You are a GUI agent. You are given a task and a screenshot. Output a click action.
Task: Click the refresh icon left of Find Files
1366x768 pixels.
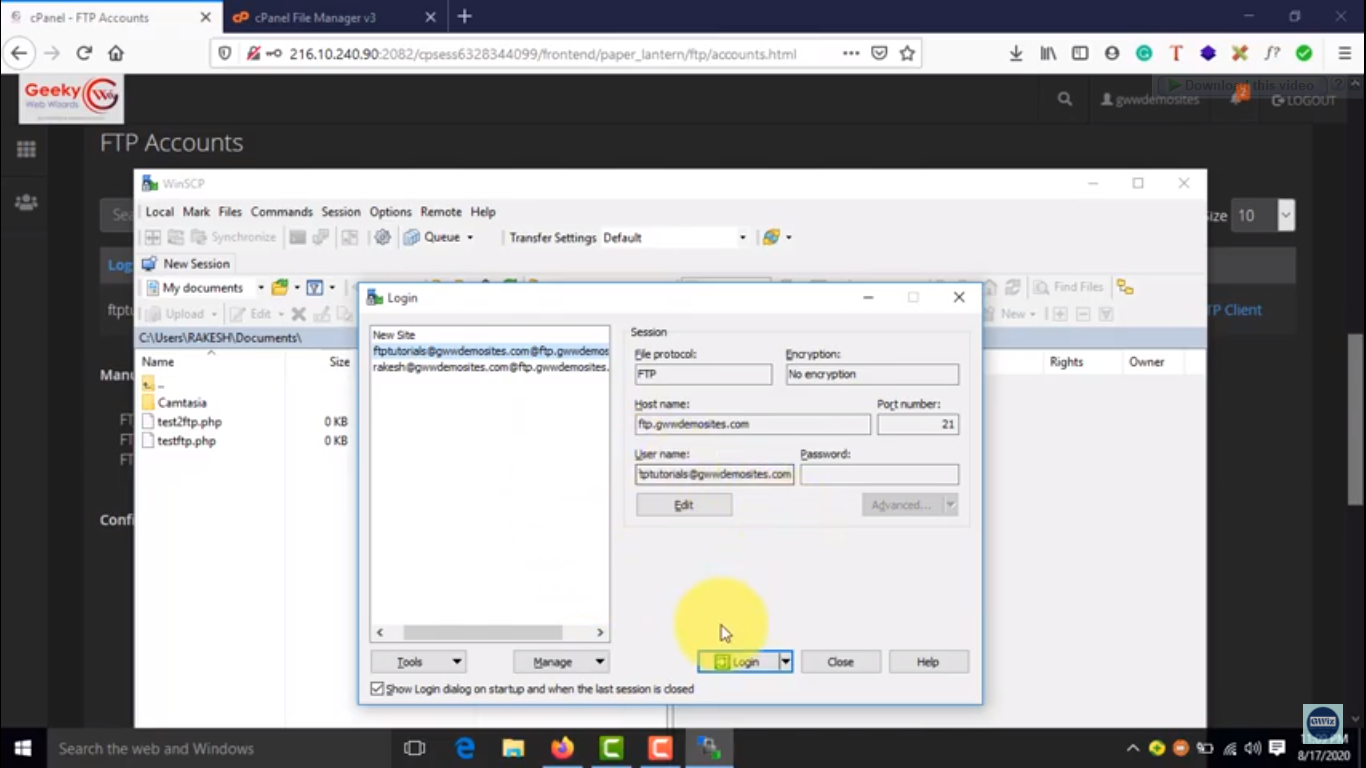(x=1012, y=287)
